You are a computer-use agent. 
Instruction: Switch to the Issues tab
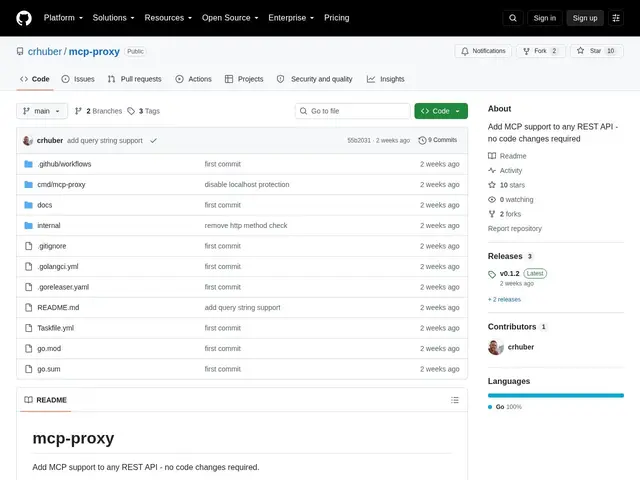tap(78, 79)
